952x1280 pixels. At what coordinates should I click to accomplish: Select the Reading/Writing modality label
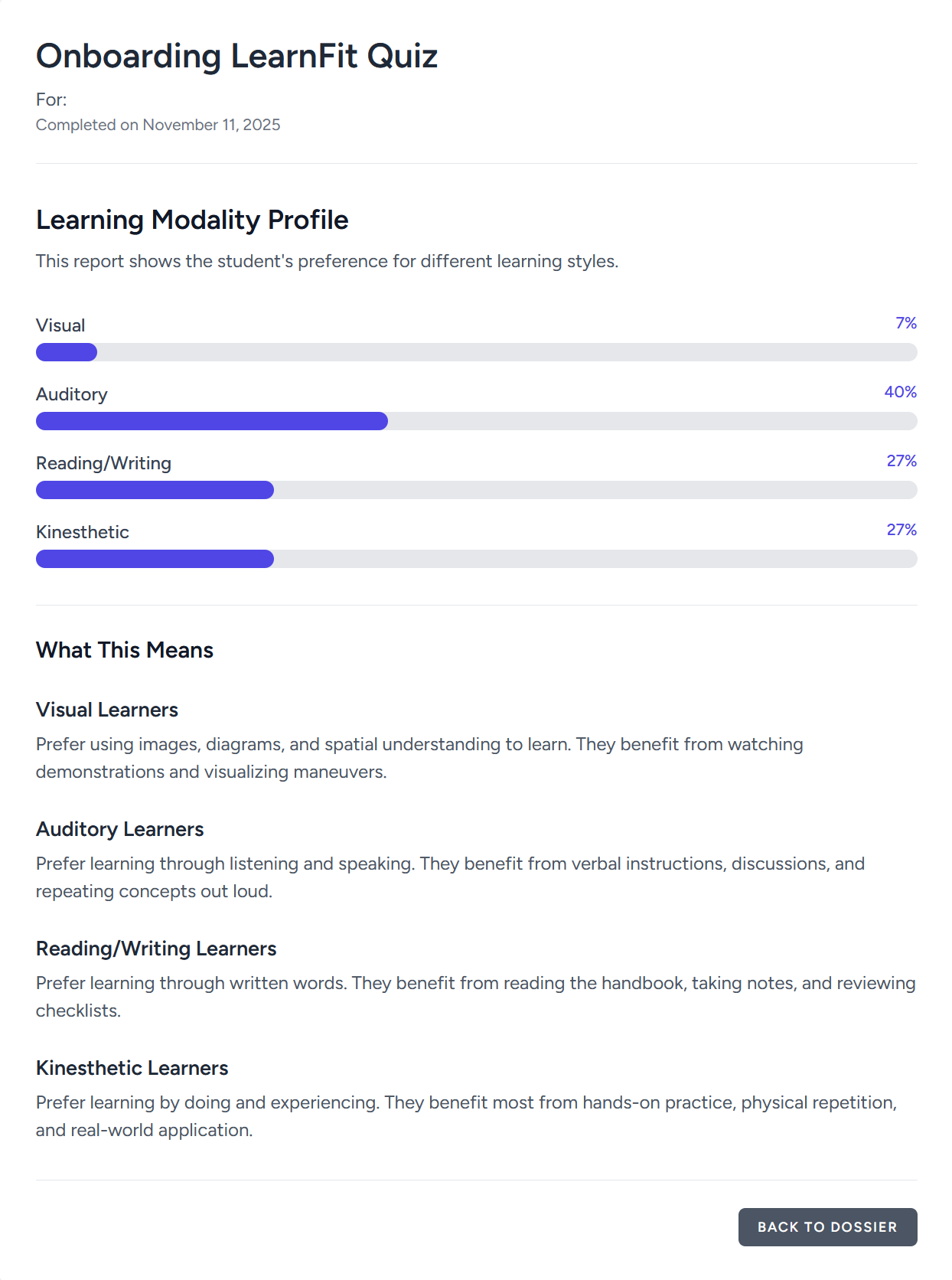[x=103, y=462]
